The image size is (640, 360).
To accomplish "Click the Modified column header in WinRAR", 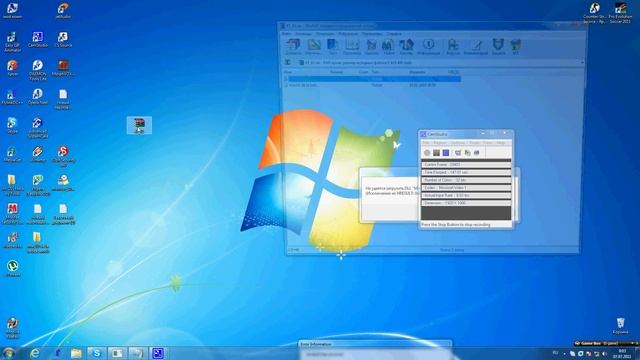I will tap(418, 72).
